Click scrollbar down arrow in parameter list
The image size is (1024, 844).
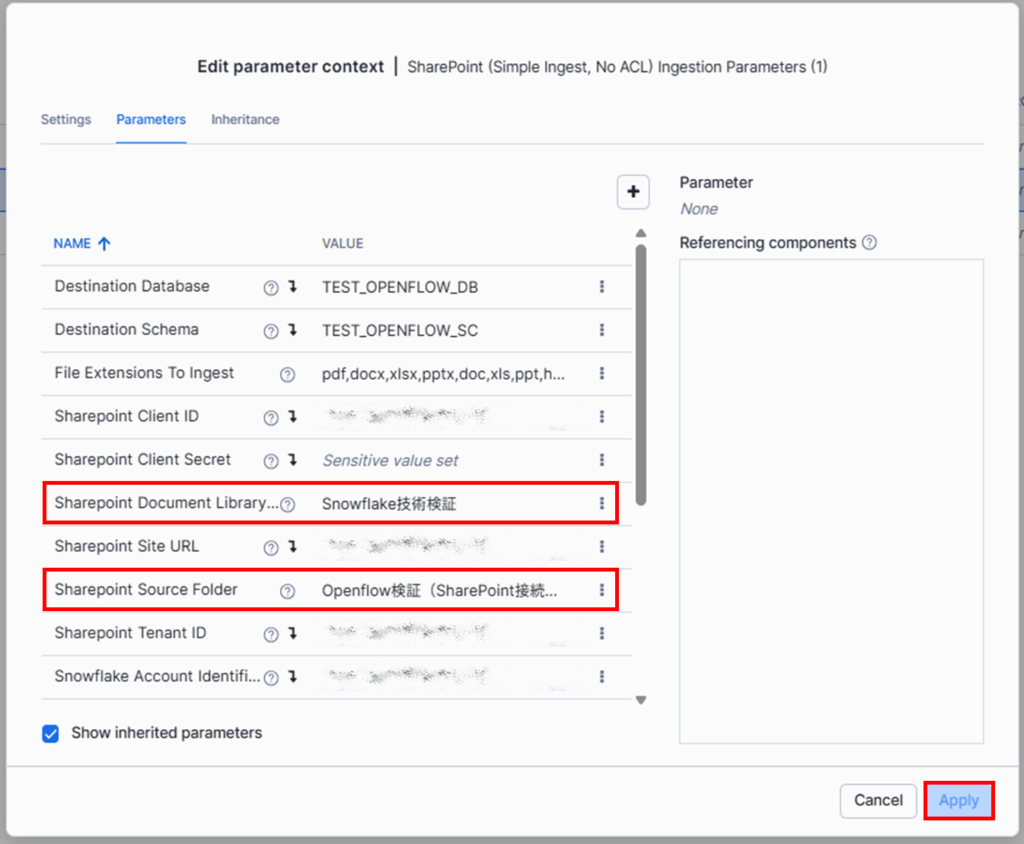click(x=641, y=700)
